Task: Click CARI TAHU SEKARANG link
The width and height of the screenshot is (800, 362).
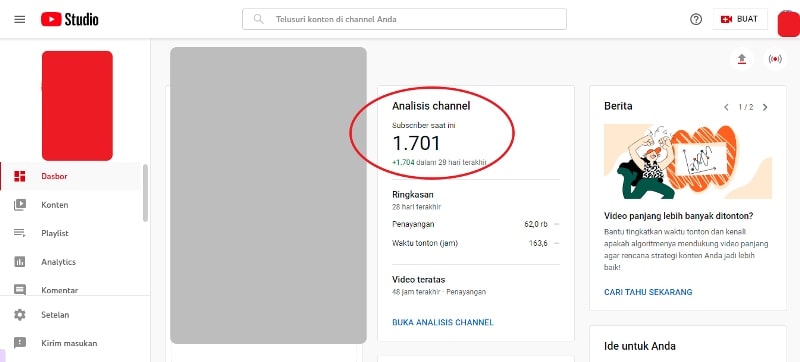Action: tap(648, 292)
